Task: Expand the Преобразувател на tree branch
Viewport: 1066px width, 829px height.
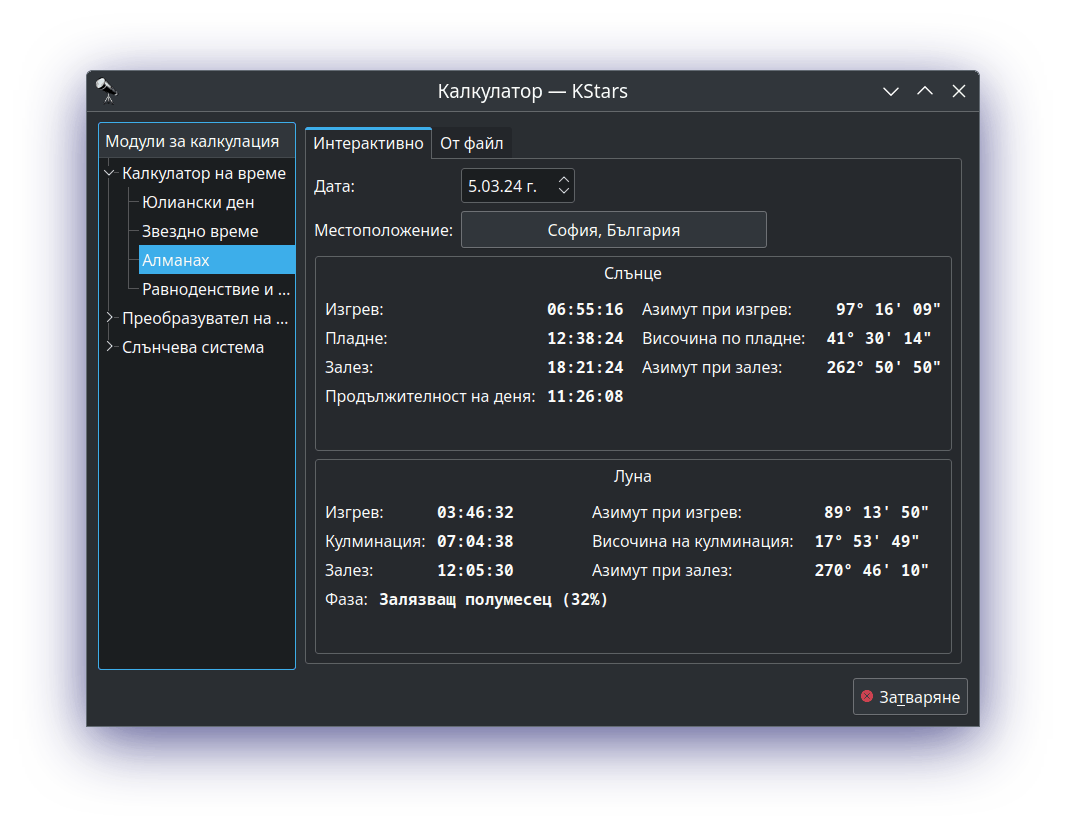Action: click(x=109, y=319)
